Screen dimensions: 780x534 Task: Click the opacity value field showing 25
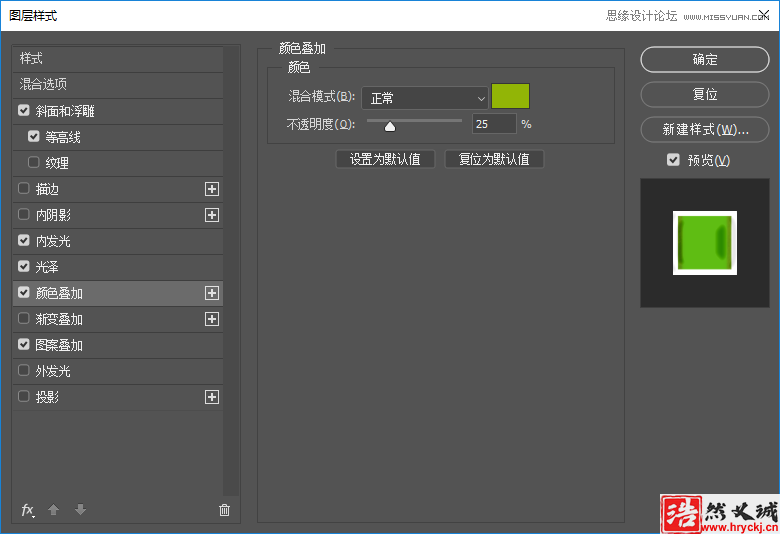click(x=494, y=124)
